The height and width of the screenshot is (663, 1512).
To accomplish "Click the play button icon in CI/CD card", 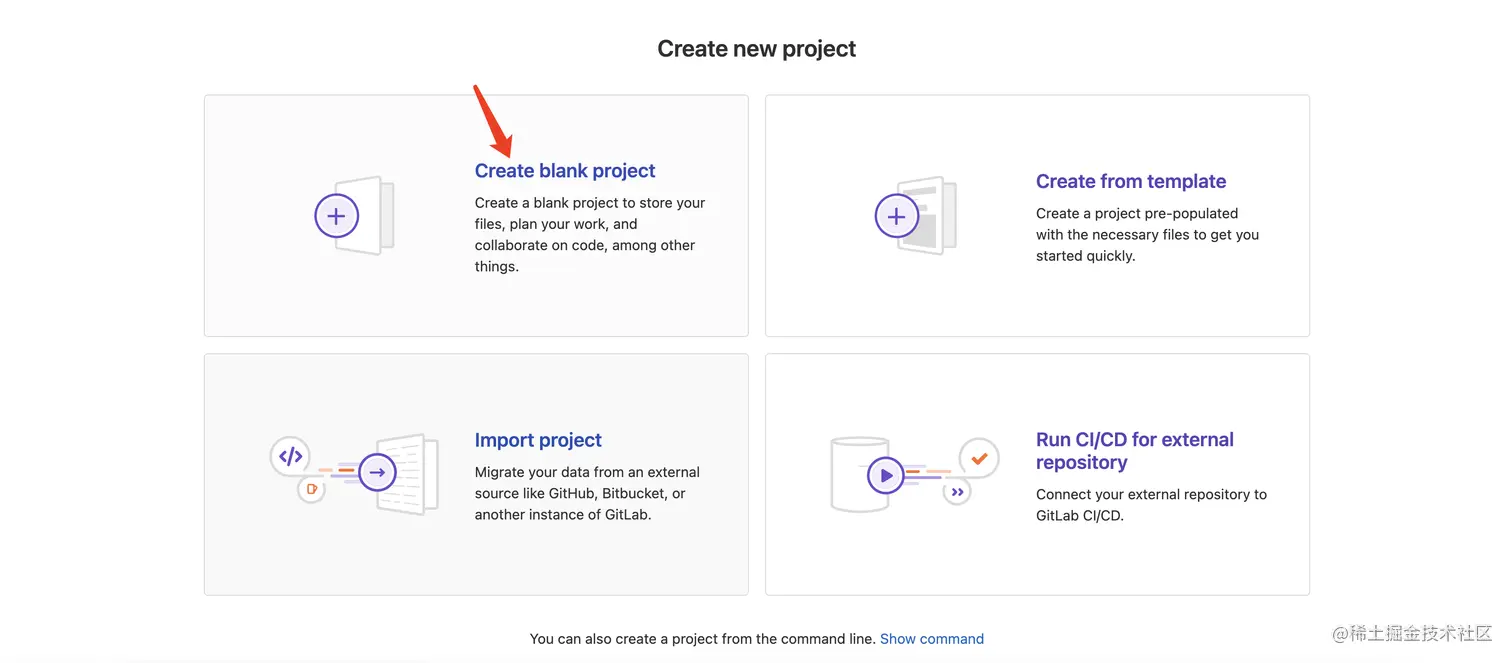I will pyautogui.click(x=885, y=475).
